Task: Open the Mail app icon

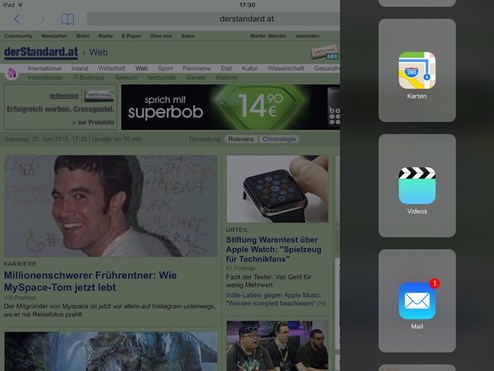Action: point(417,301)
